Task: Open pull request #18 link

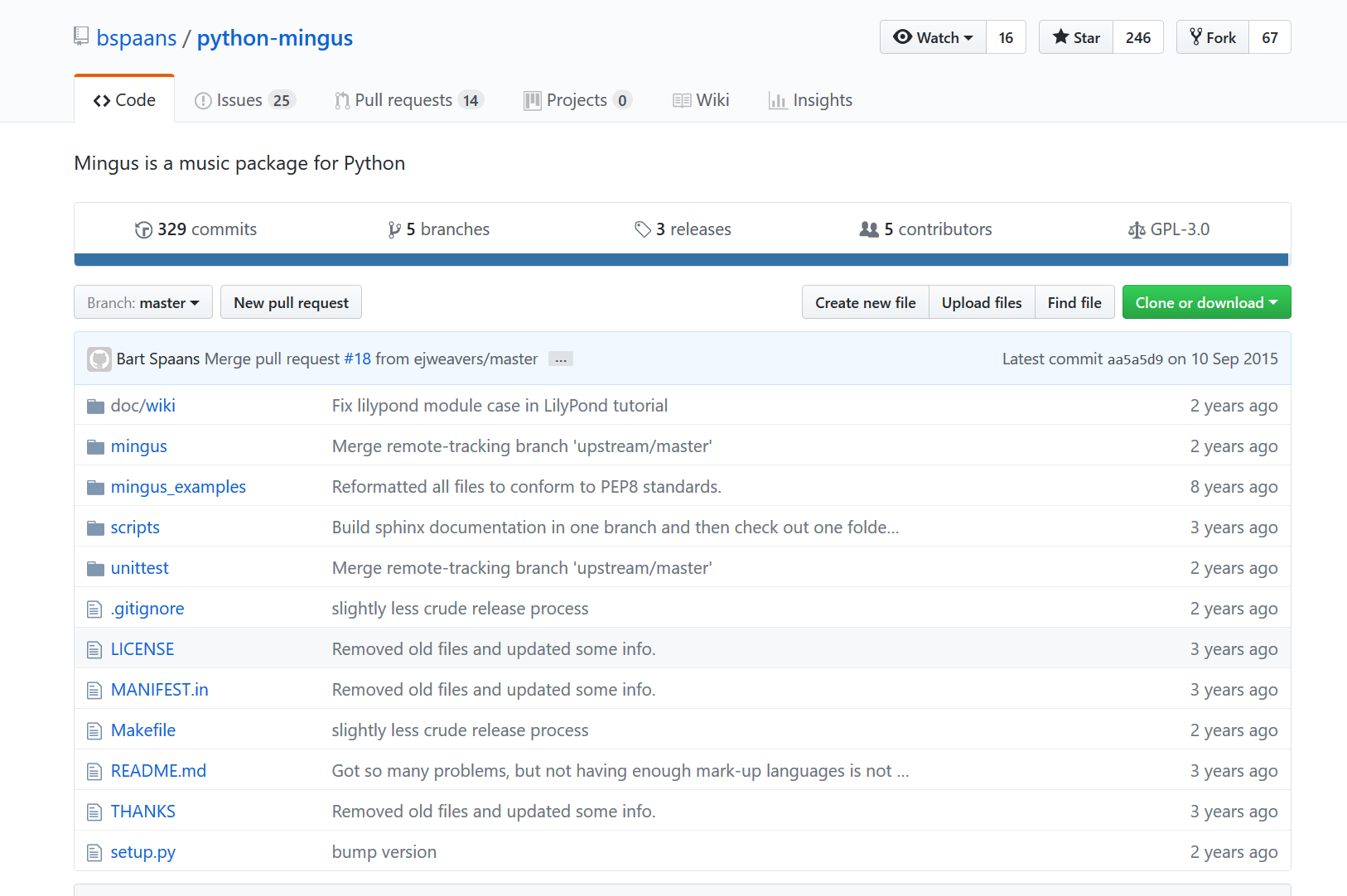Action: click(358, 359)
